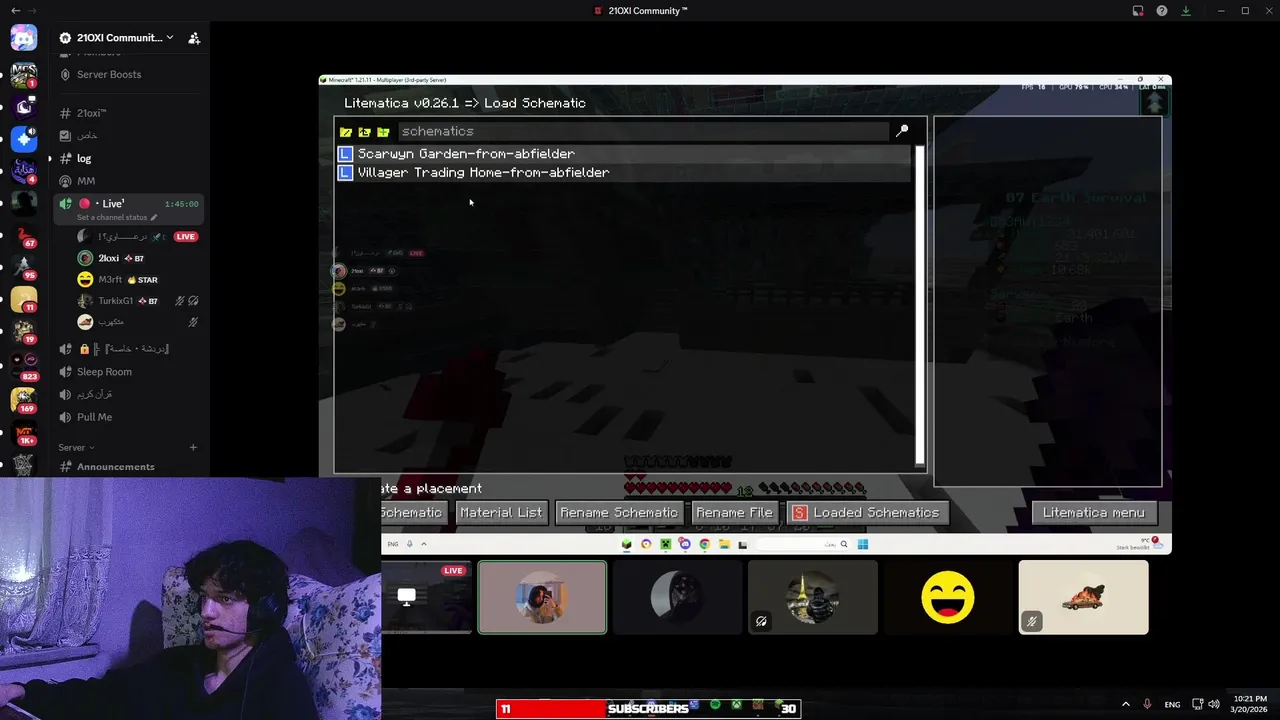Click the schematic list scrollbar

920,305
